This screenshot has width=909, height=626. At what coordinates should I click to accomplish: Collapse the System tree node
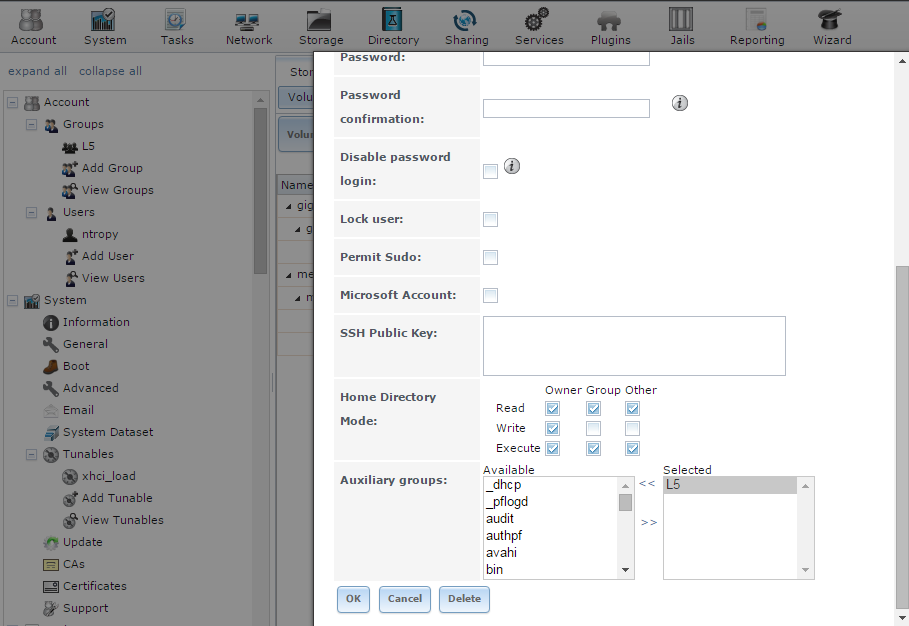tap(12, 301)
